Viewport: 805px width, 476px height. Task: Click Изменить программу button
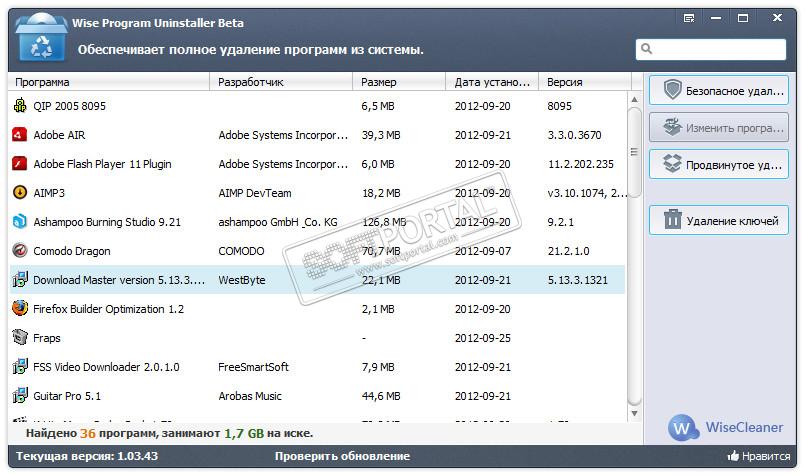click(719, 127)
